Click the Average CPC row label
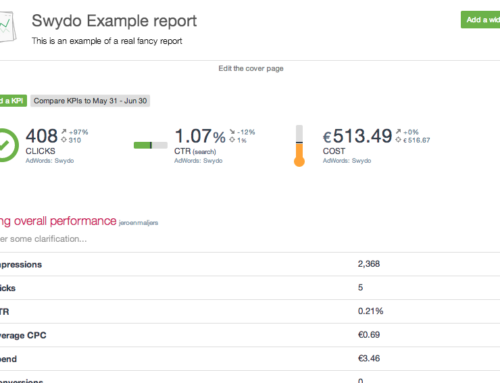The height and width of the screenshot is (383, 500). tap(23, 335)
